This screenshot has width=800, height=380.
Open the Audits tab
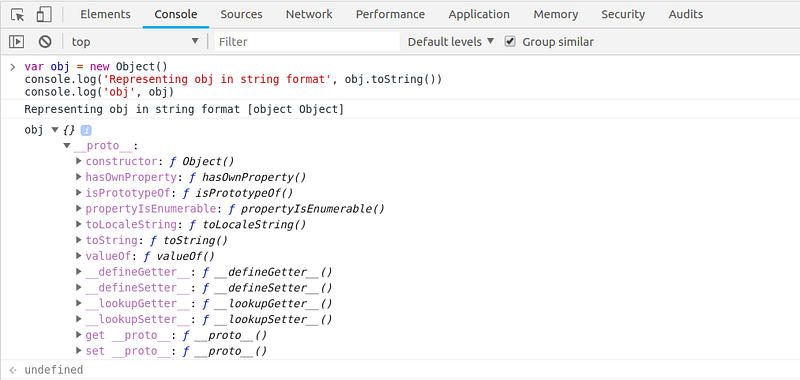(x=686, y=14)
